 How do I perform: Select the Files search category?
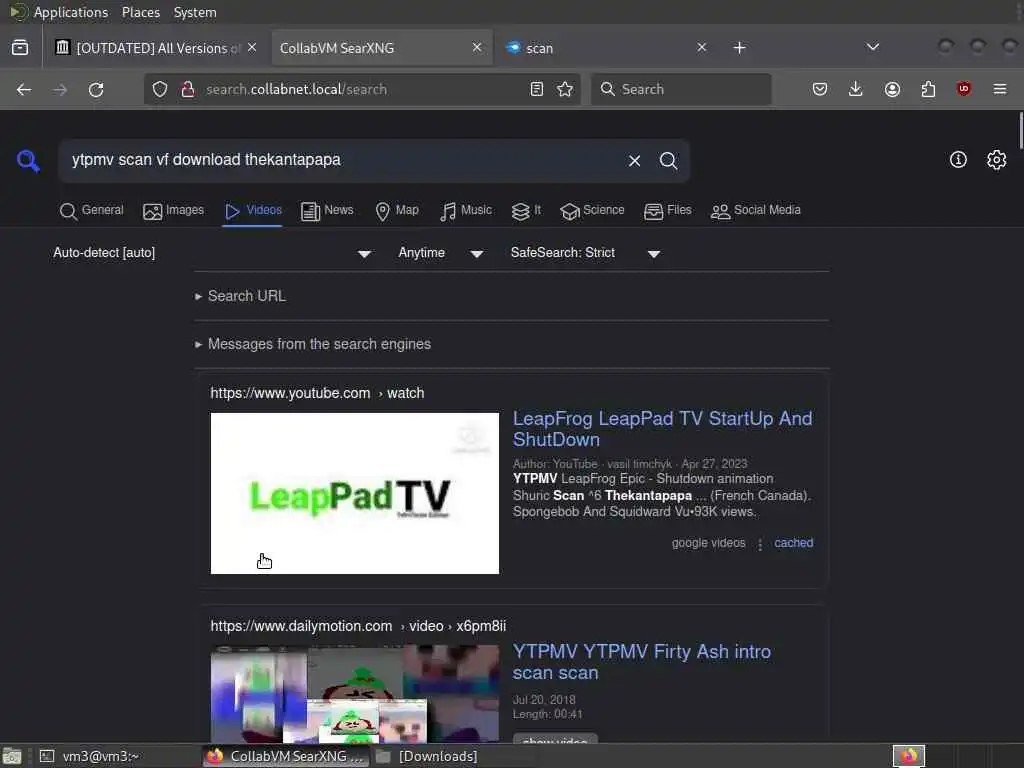pyautogui.click(x=667, y=210)
